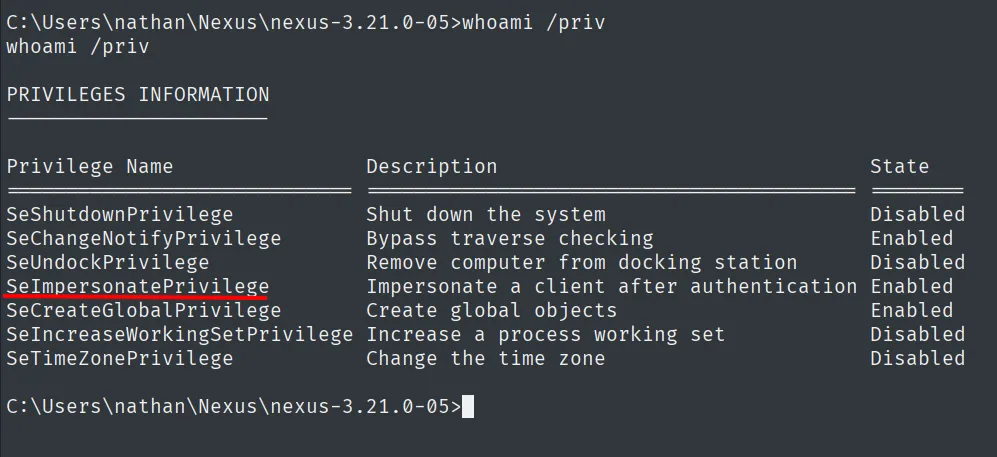Click the State column header
This screenshot has height=457, width=997.
pos(900,167)
